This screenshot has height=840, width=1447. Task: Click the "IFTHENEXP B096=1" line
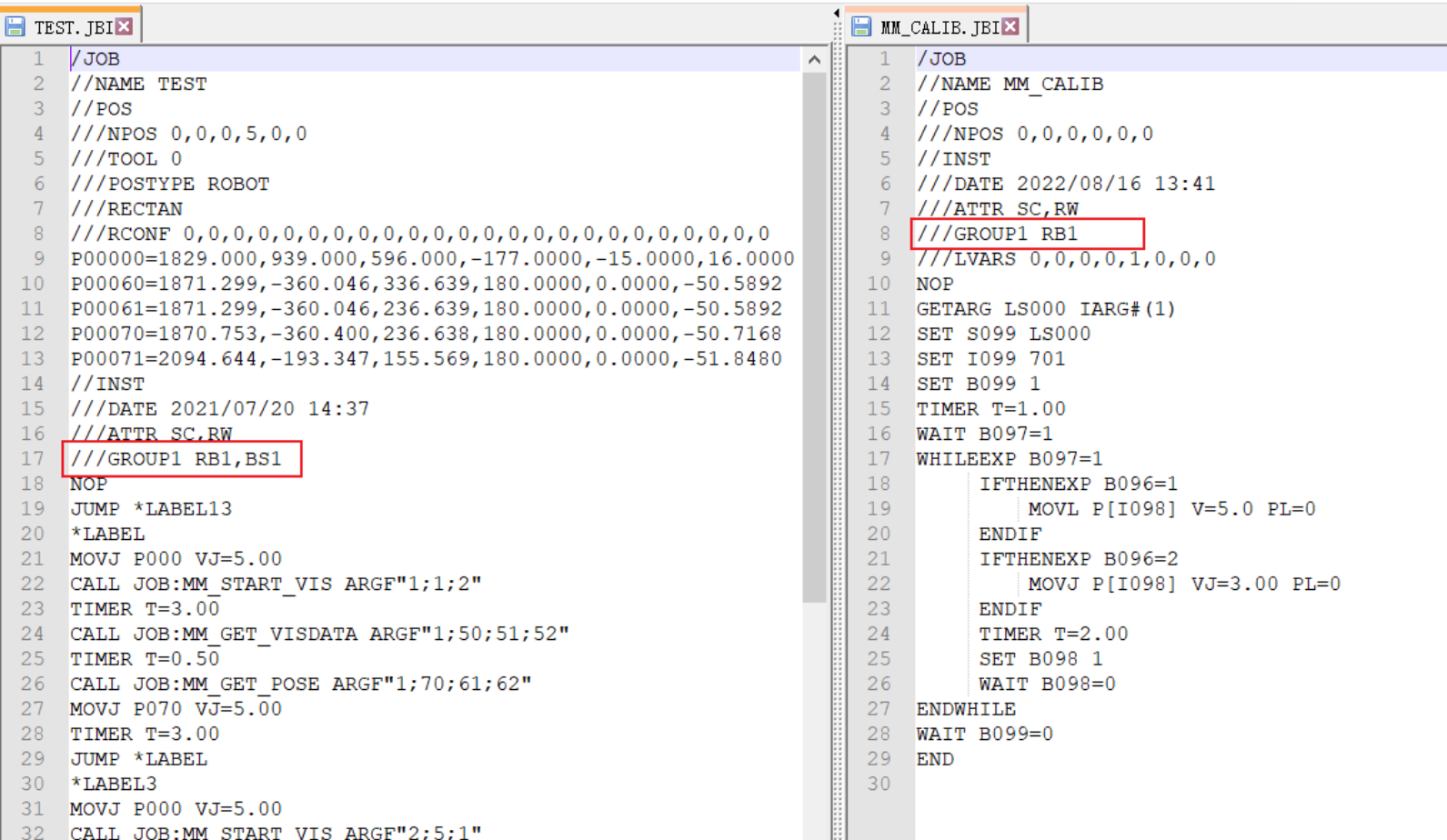(1079, 485)
